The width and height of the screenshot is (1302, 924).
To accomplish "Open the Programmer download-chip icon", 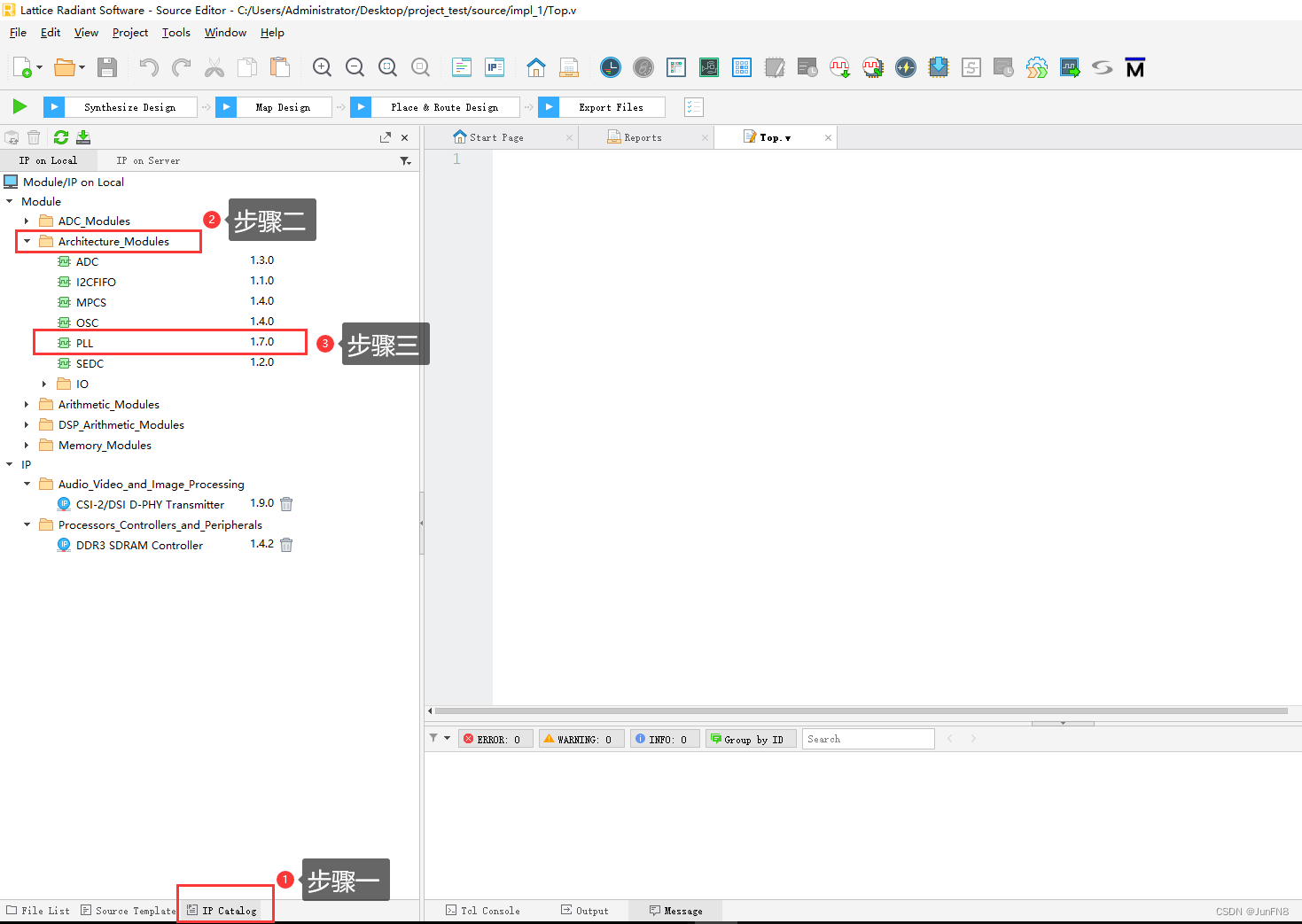I will (x=939, y=67).
